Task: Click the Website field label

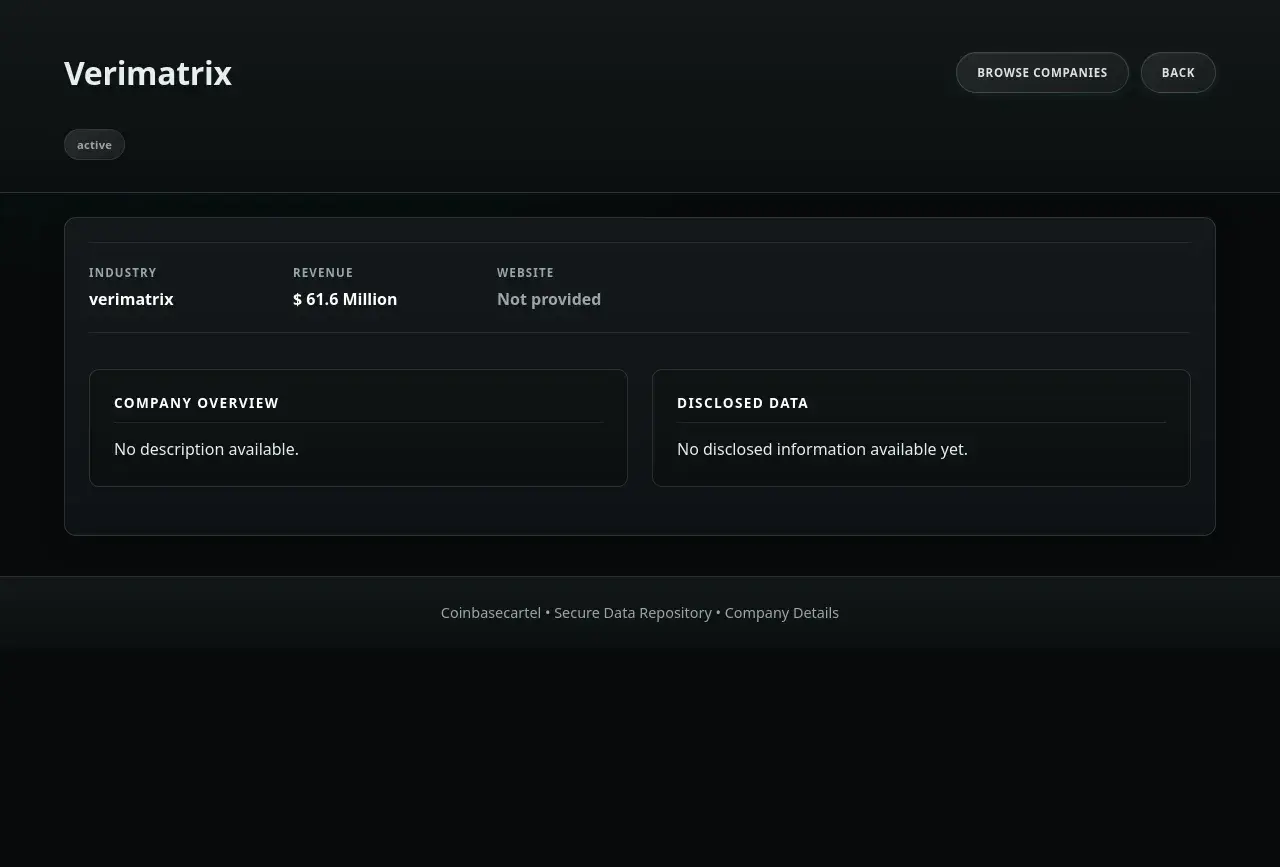Action: pyautogui.click(x=525, y=273)
